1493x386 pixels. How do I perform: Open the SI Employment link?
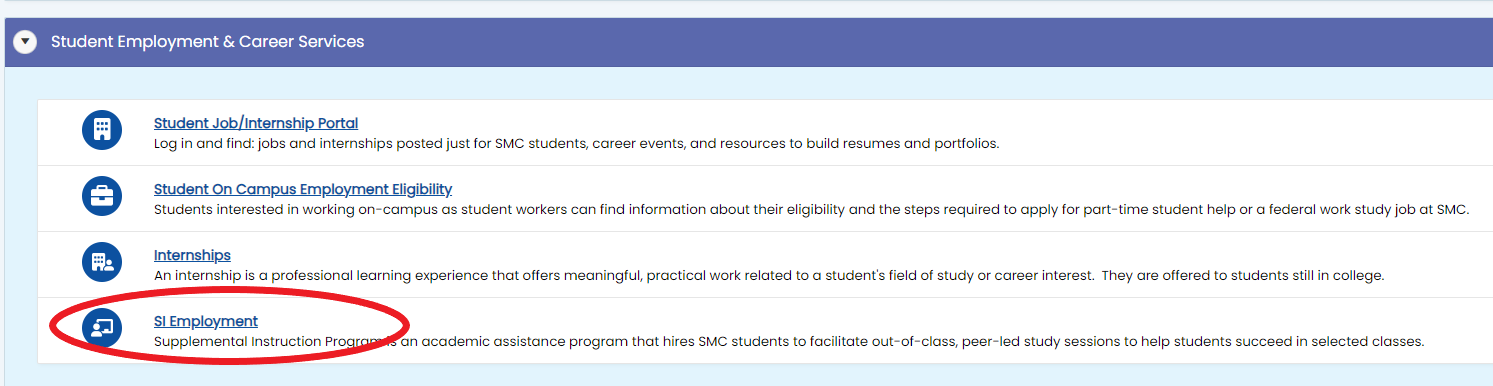[206, 321]
